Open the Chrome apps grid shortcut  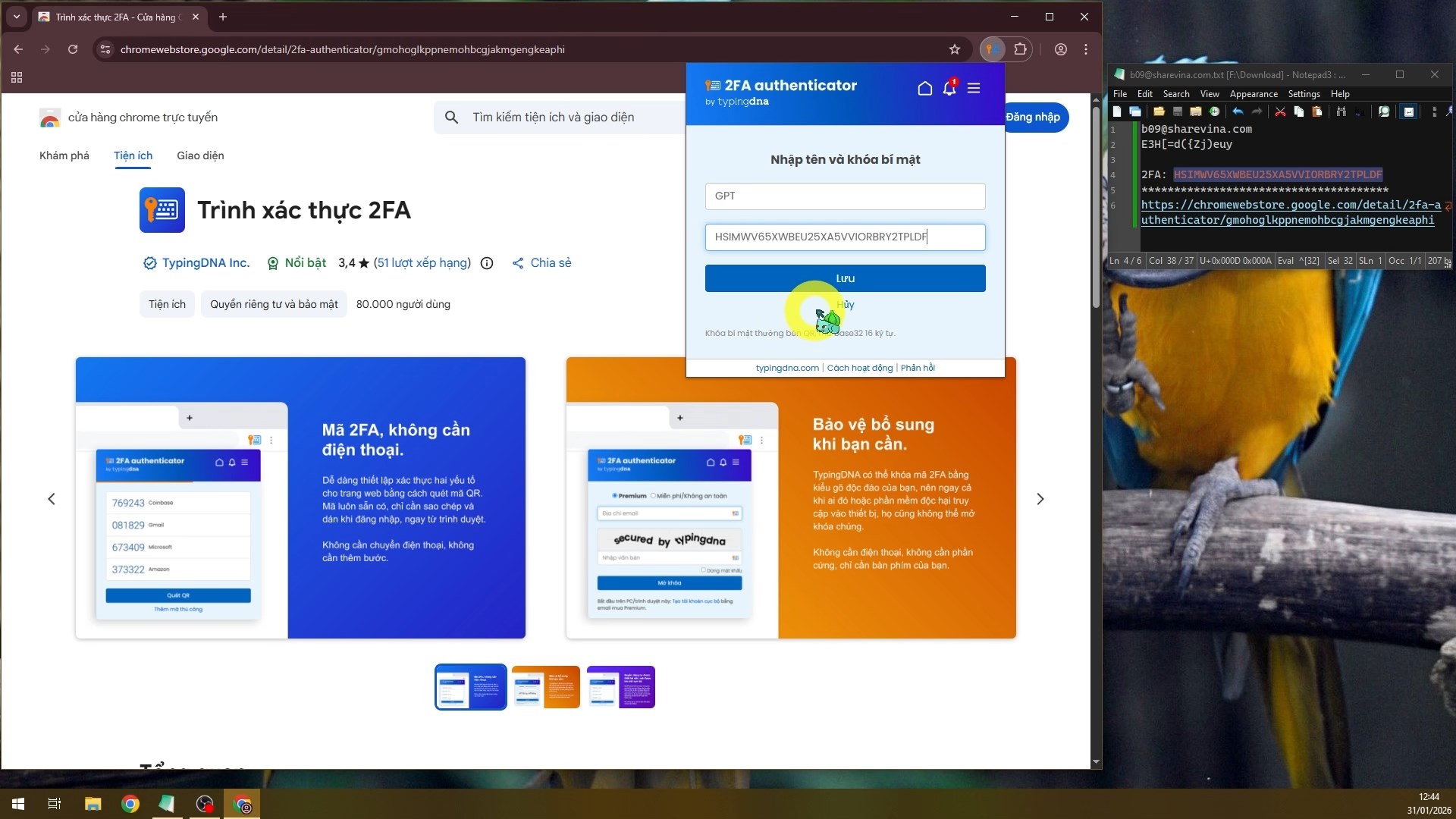point(17,77)
